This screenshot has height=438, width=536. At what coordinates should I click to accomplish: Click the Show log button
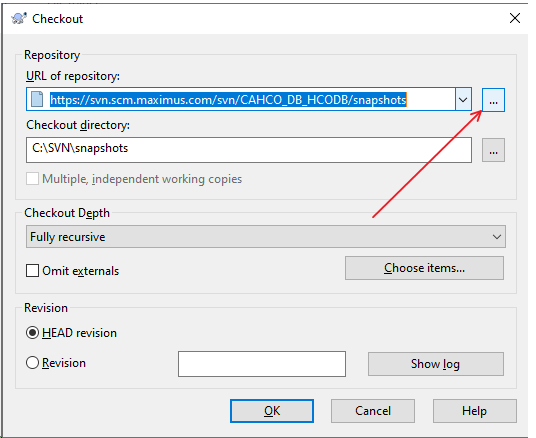436,364
